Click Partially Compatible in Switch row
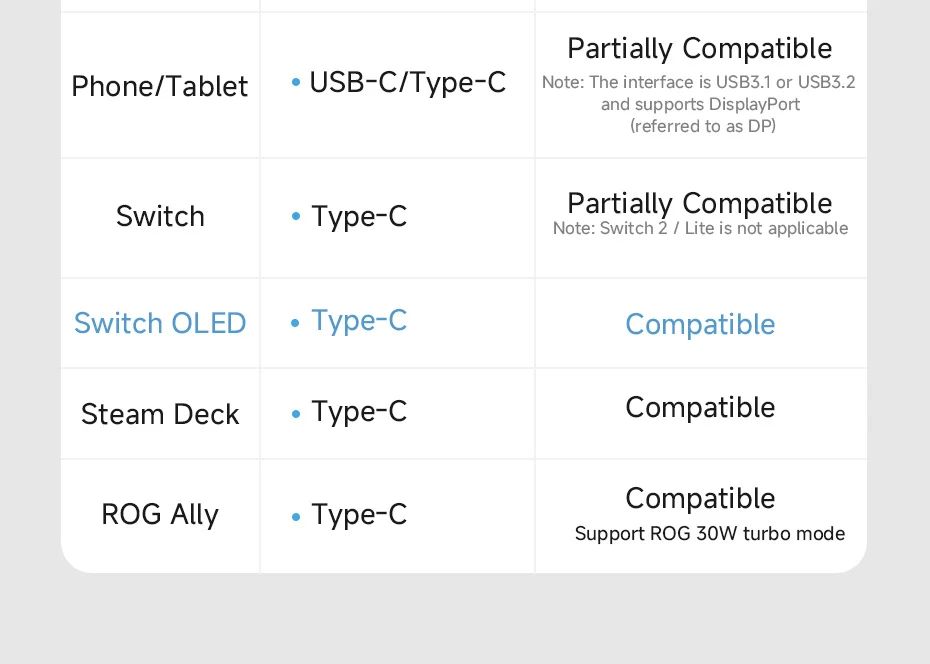 point(699,203)
